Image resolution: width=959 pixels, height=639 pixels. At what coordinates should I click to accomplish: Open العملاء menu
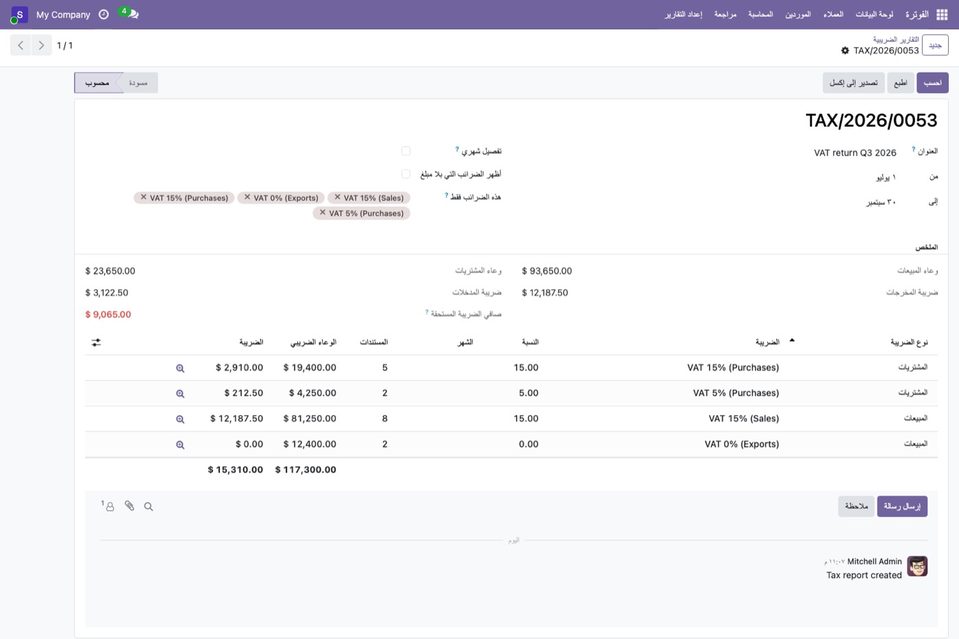(833, 15)
